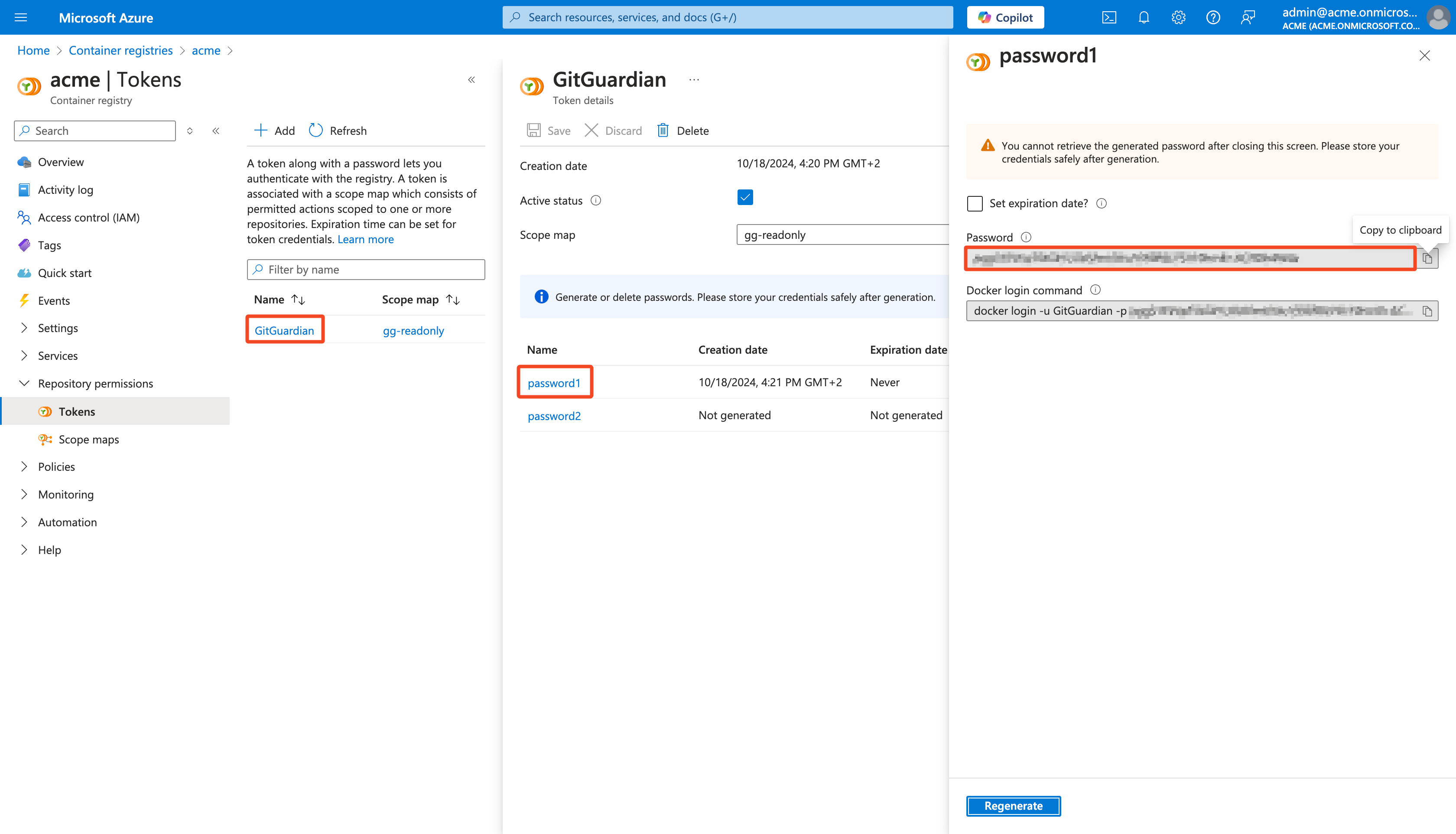Expand the Settings group
Screen dimensions: 1456x834
pos(58,328)
